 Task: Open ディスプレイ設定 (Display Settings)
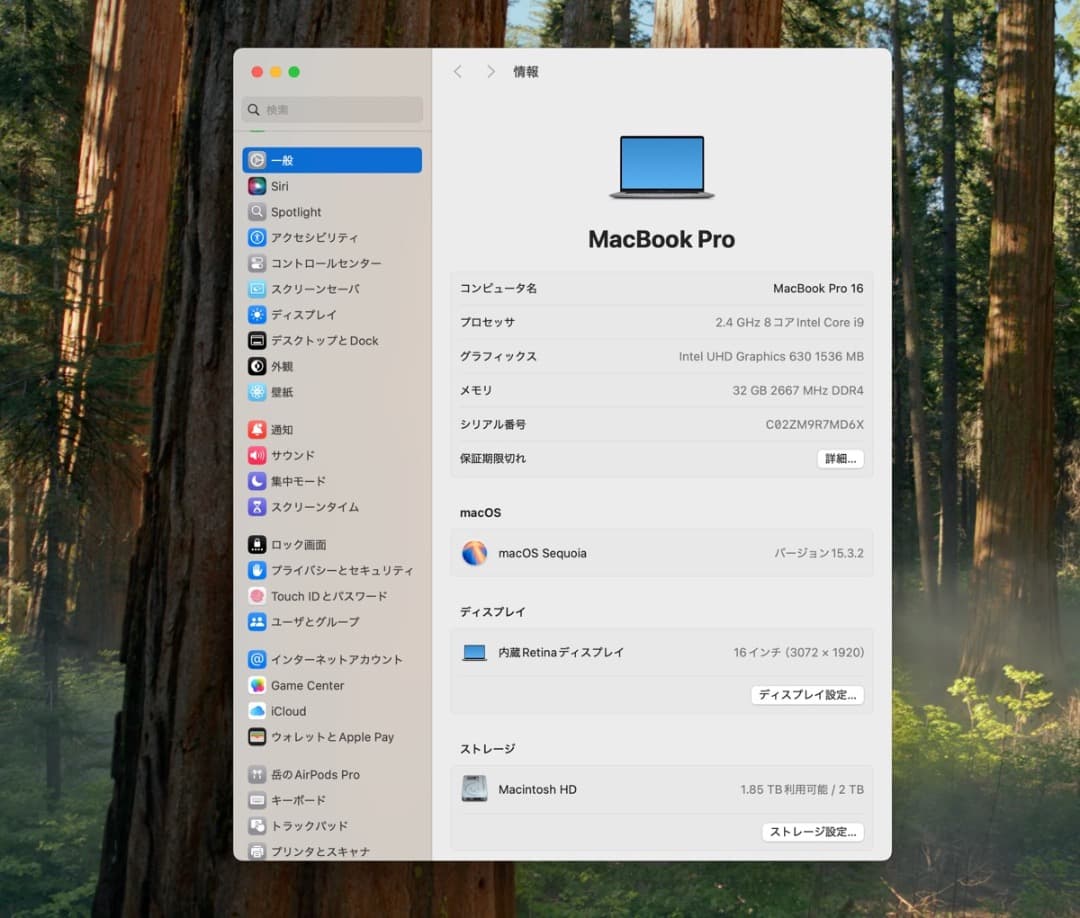tap(807, 694)
